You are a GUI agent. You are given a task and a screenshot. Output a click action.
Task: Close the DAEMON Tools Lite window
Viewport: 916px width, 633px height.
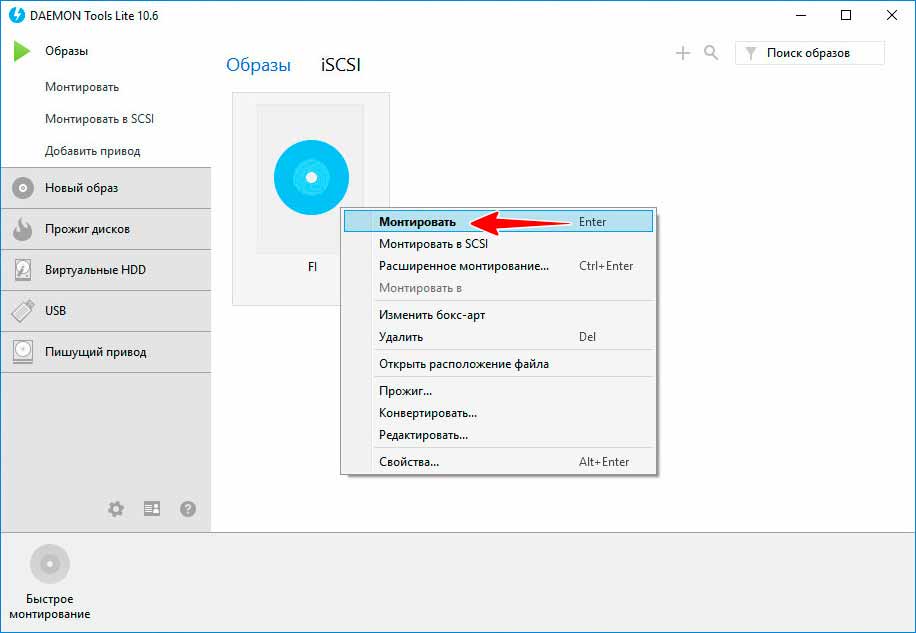point(891,16)
